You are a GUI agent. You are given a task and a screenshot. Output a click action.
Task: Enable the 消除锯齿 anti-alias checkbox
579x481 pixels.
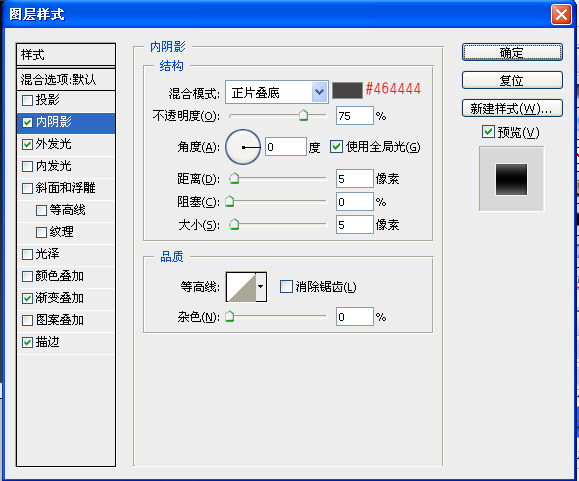pos(286,286)
